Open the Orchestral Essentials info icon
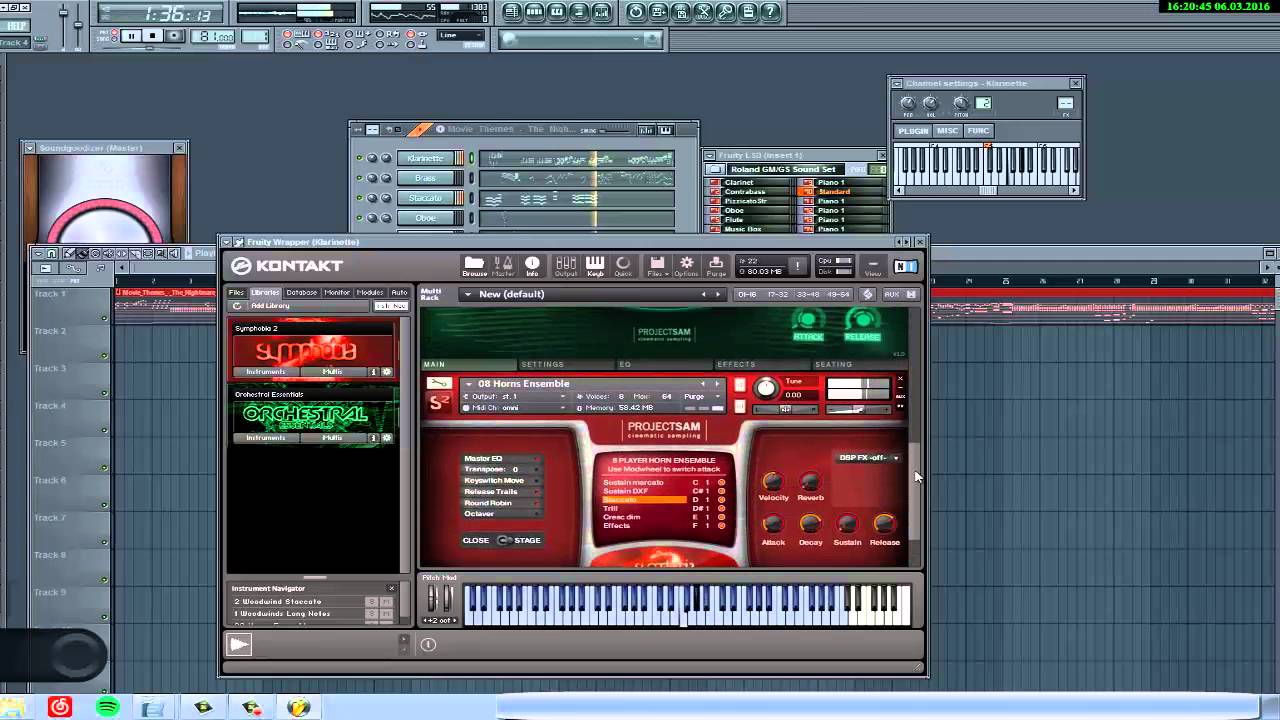 (374, 438)
